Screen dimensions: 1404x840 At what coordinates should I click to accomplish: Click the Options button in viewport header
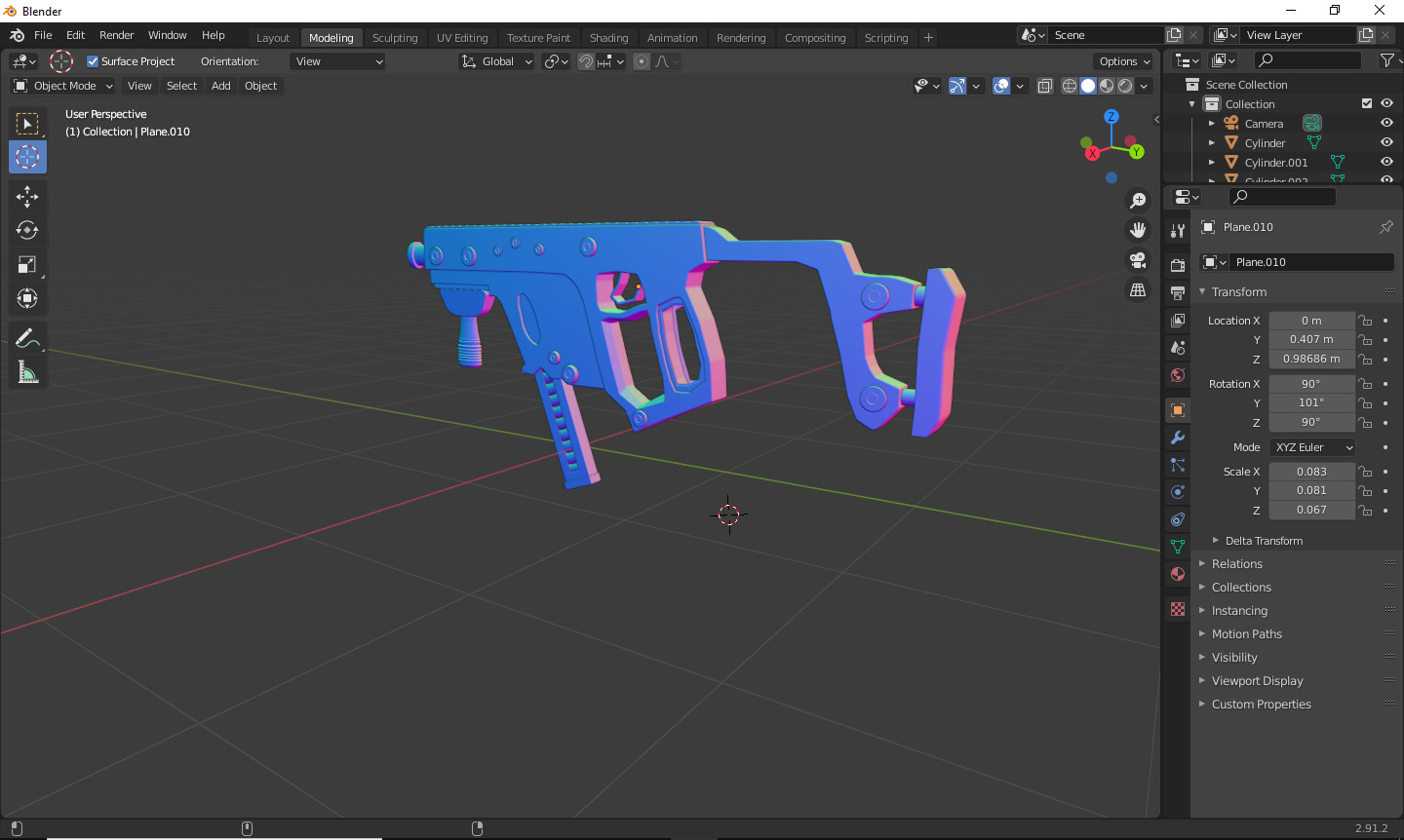point(1124,61)
